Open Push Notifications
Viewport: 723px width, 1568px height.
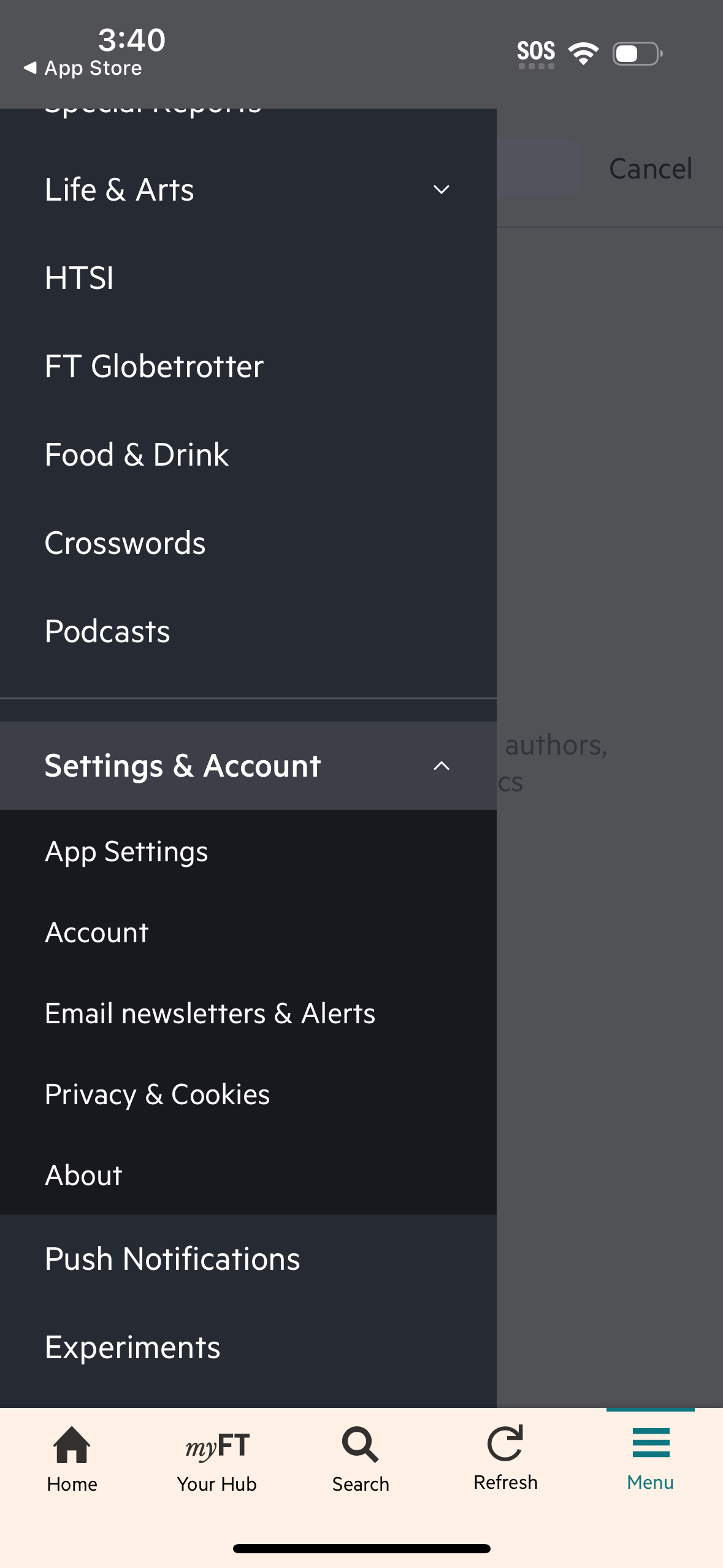pos(172,1259)
